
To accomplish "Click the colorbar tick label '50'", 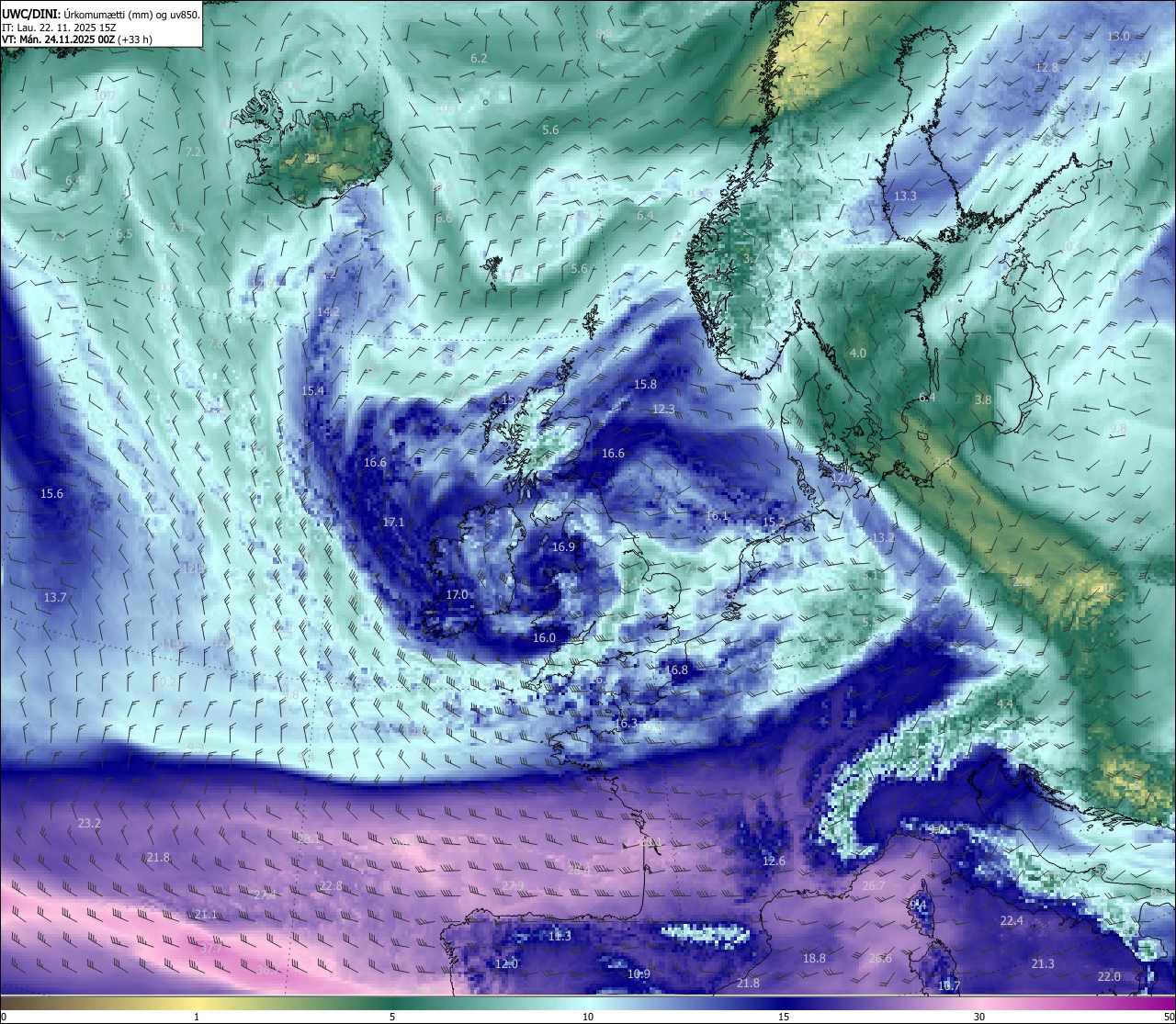I will [1168, 1017].
